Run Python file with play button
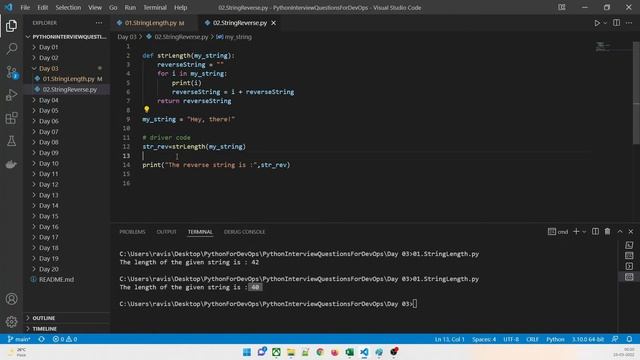 [x=597, y=23]
